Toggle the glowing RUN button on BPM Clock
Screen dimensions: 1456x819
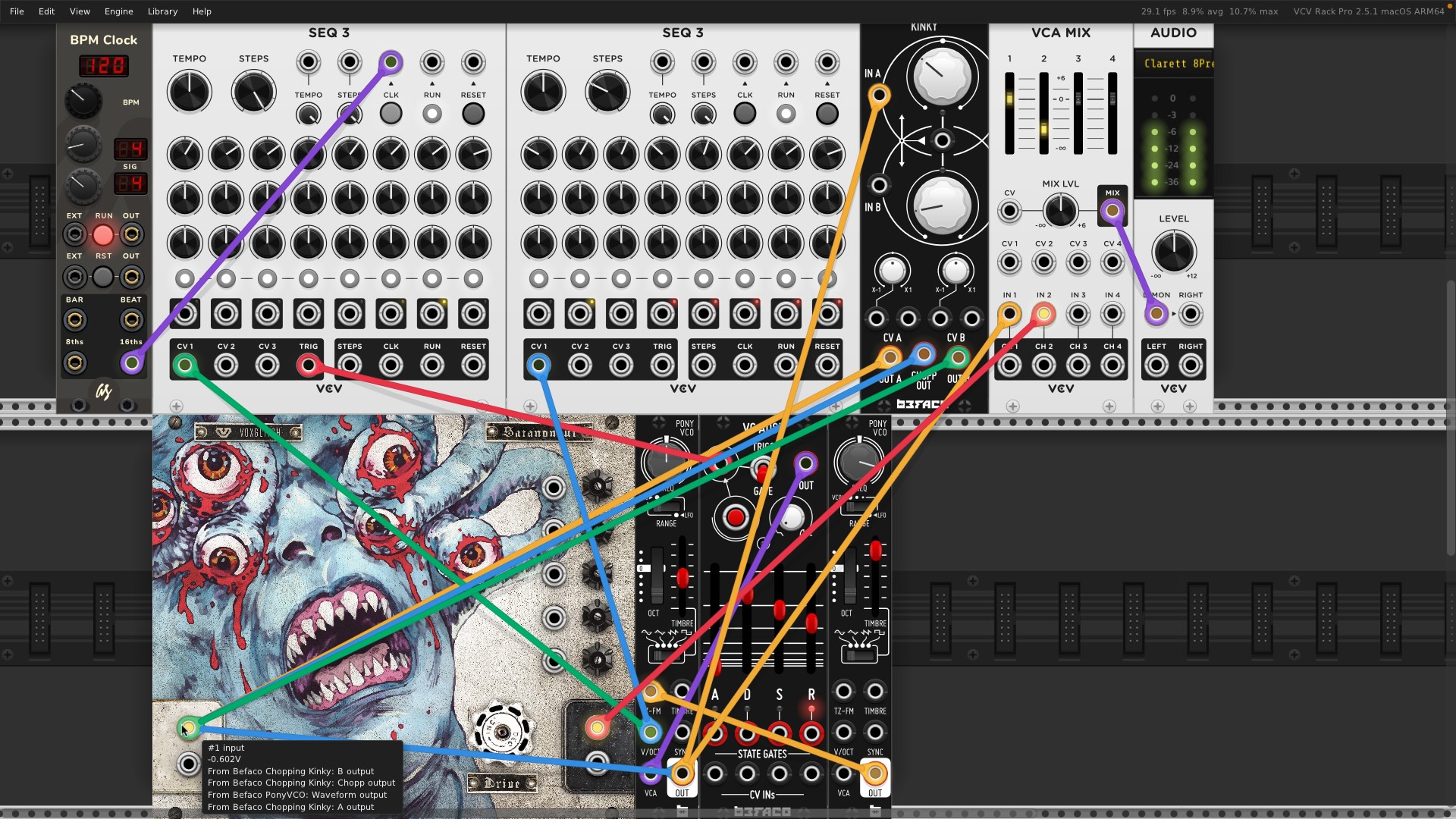(103, 236)
